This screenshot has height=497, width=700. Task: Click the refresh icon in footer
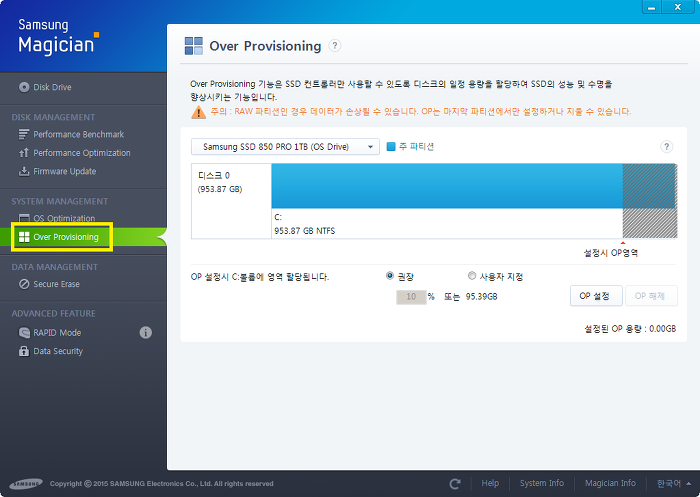click(455, 484)
